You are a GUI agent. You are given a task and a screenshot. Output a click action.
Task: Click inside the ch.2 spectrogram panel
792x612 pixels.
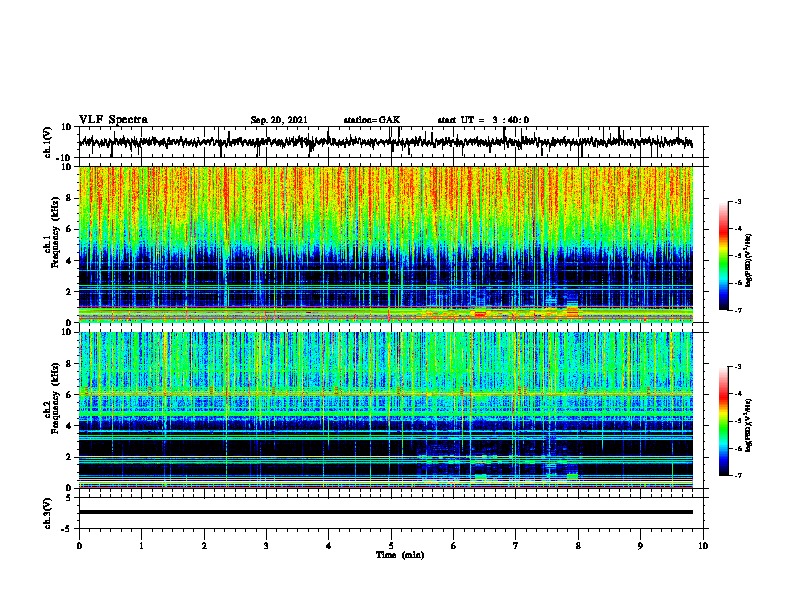(x=386, y=410)
